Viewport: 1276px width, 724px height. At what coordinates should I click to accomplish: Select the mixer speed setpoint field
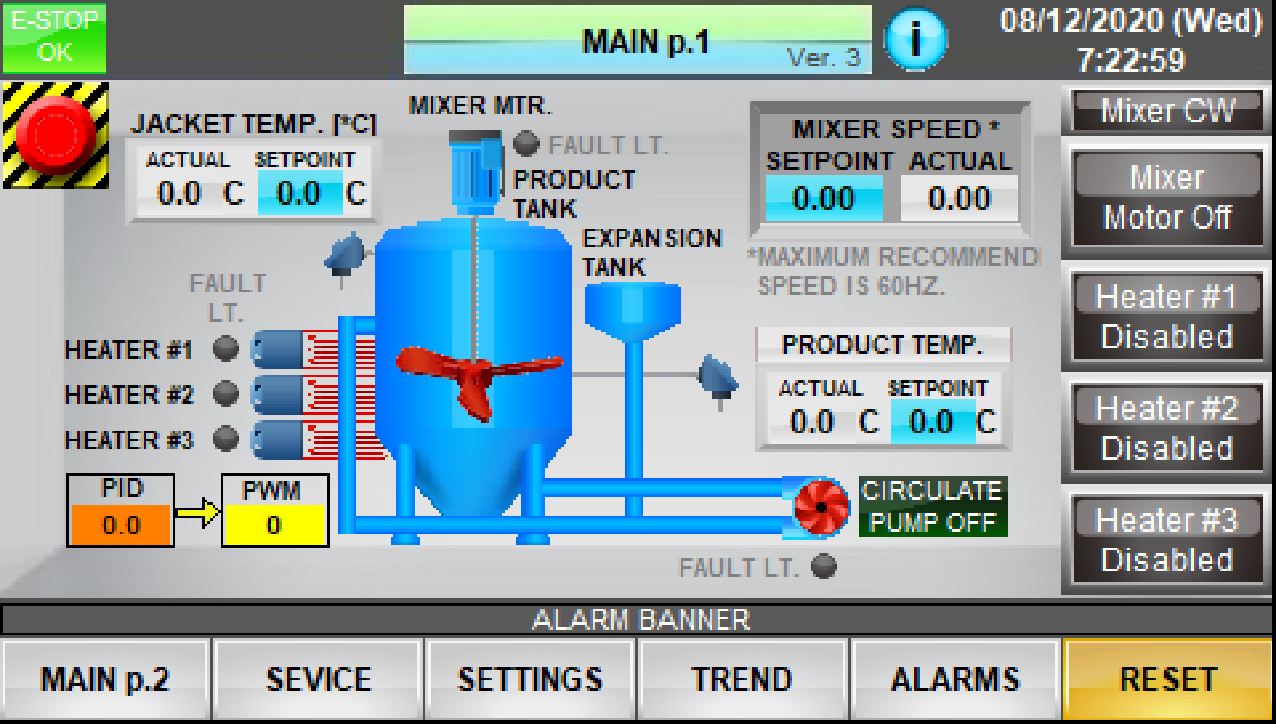(x=824, y=198)
